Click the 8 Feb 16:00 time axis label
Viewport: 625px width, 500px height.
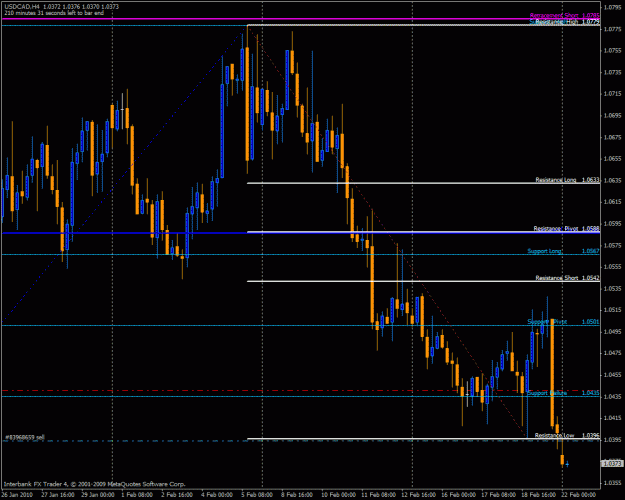pos(297,494)
